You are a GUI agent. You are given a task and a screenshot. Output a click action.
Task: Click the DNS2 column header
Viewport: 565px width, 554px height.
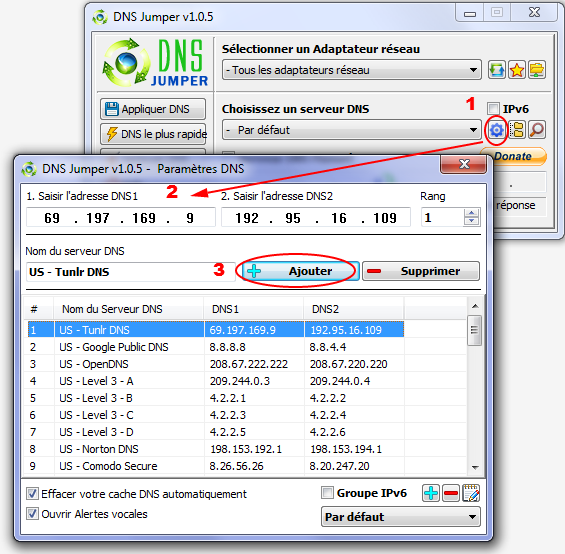(x=354, y=309)
